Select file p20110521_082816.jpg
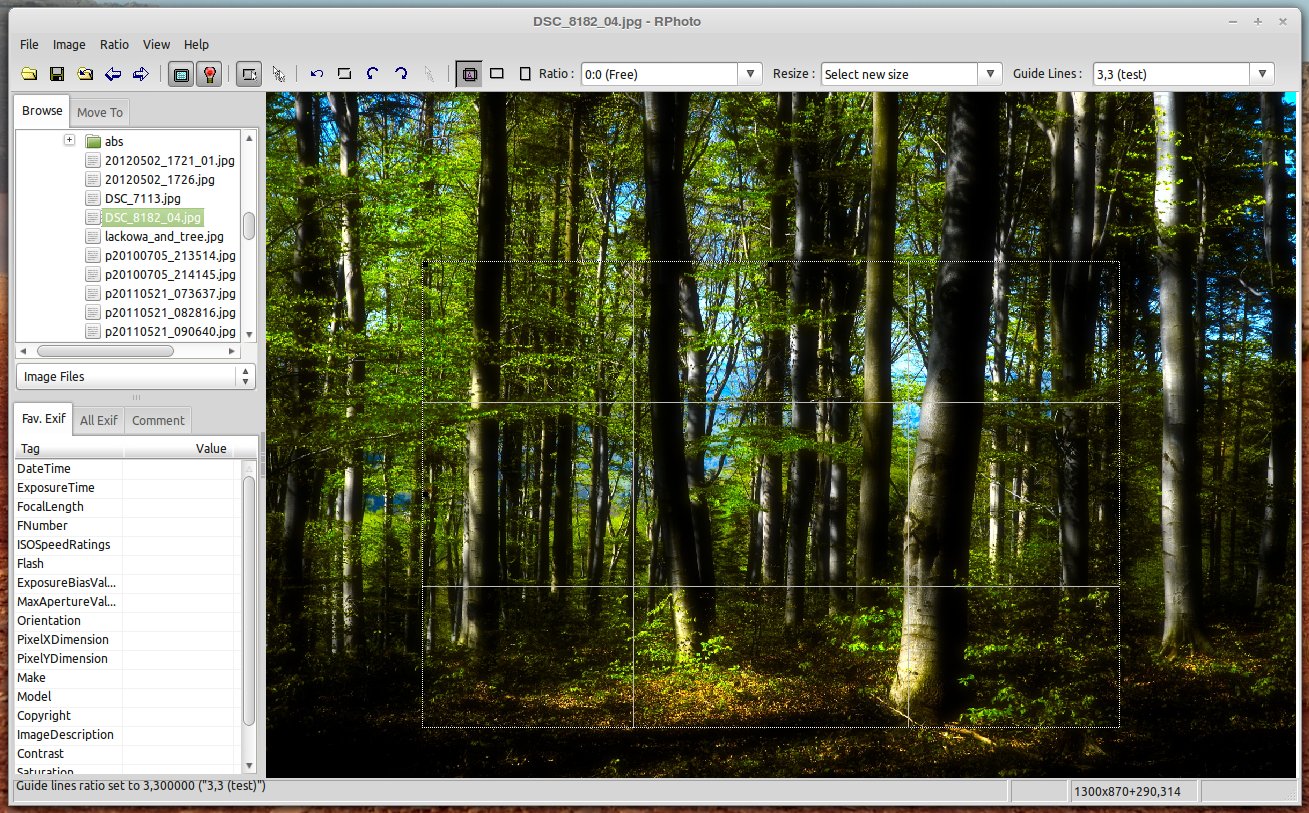Screen dimensions: 1309x813 coord(161,312)
